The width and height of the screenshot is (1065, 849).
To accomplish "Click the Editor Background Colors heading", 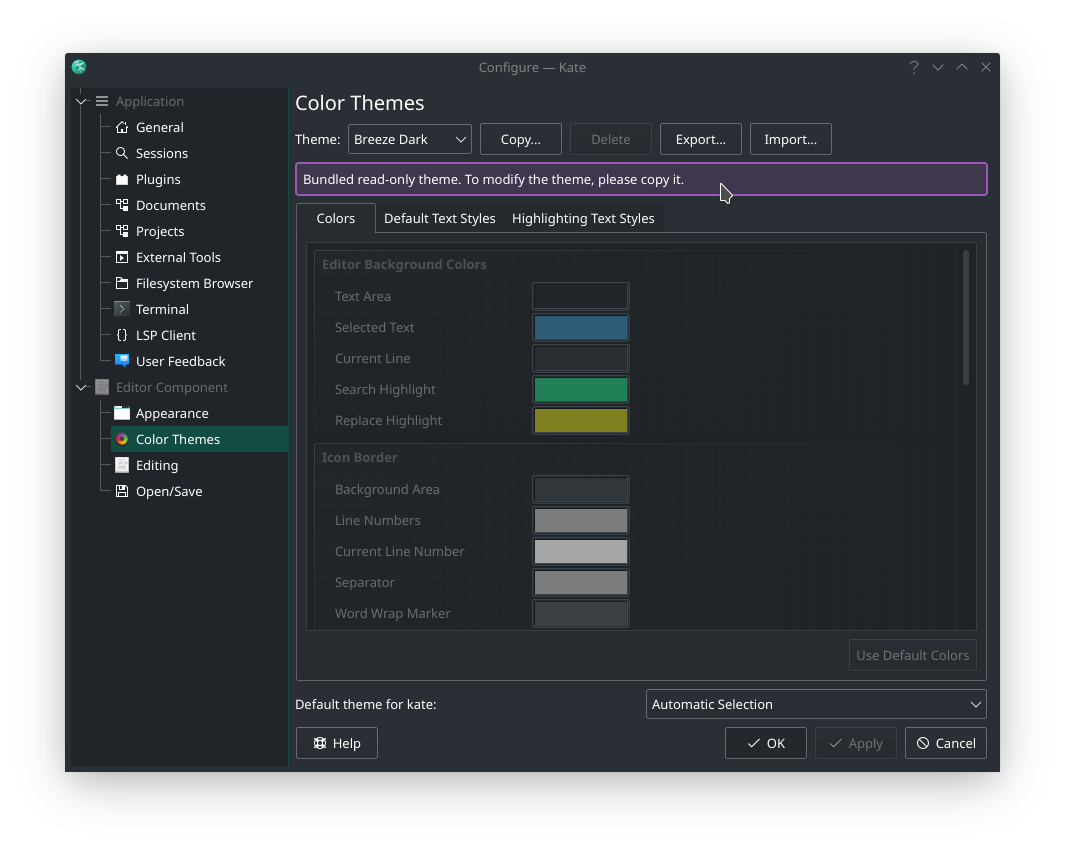I will click(404, 264).
